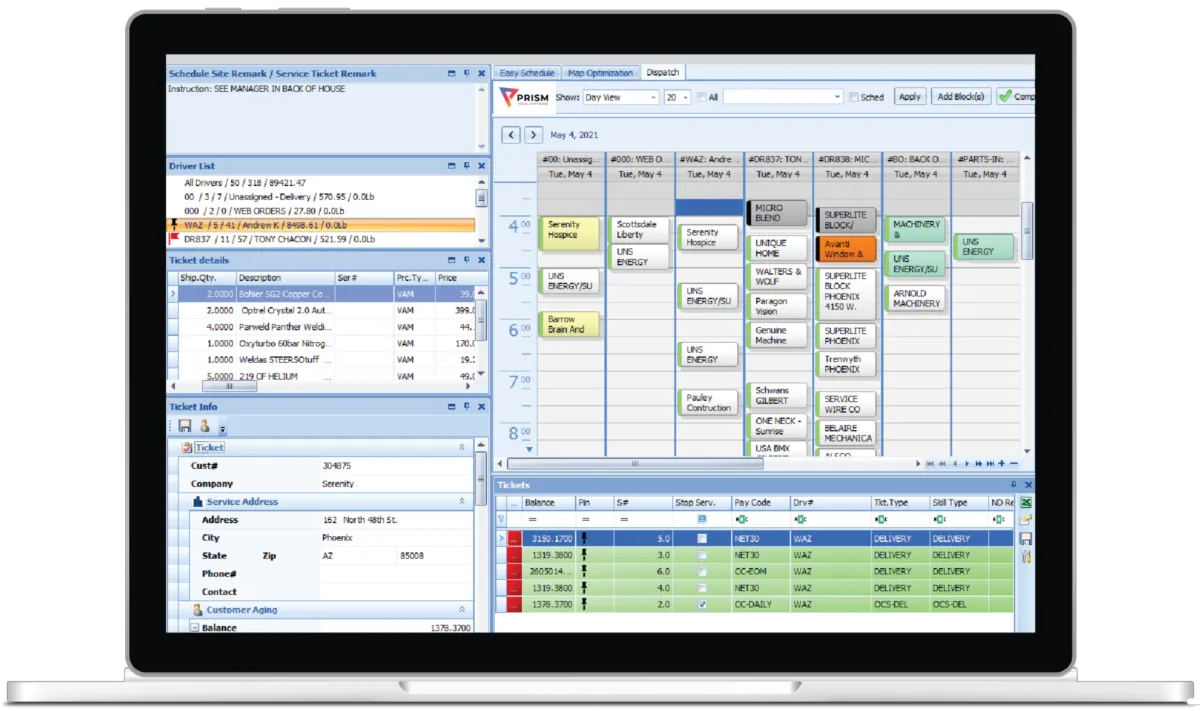Click the Ticket details horizontal scrollbar thumb

pos(229,385)
